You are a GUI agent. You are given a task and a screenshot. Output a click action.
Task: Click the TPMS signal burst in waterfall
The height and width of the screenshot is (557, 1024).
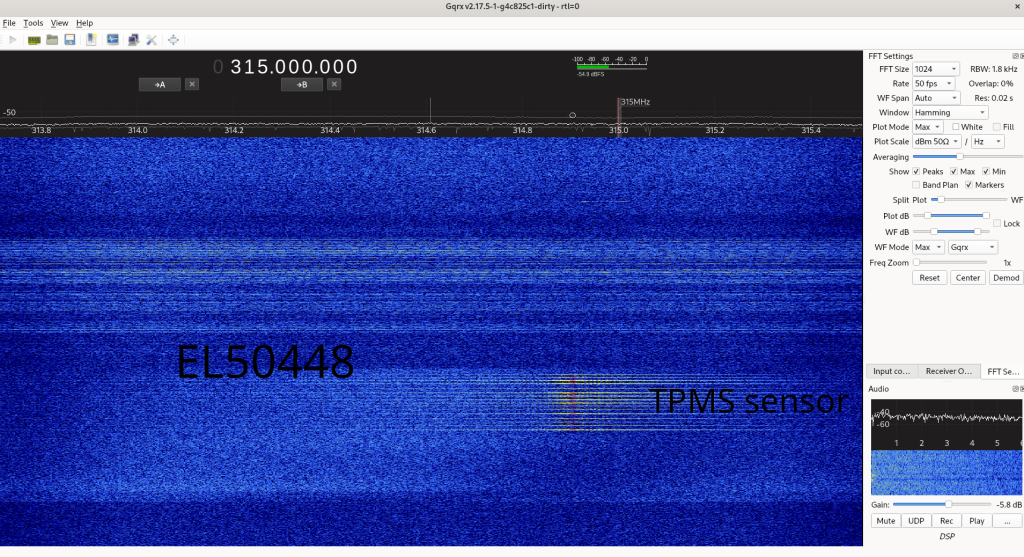[573, 404]
